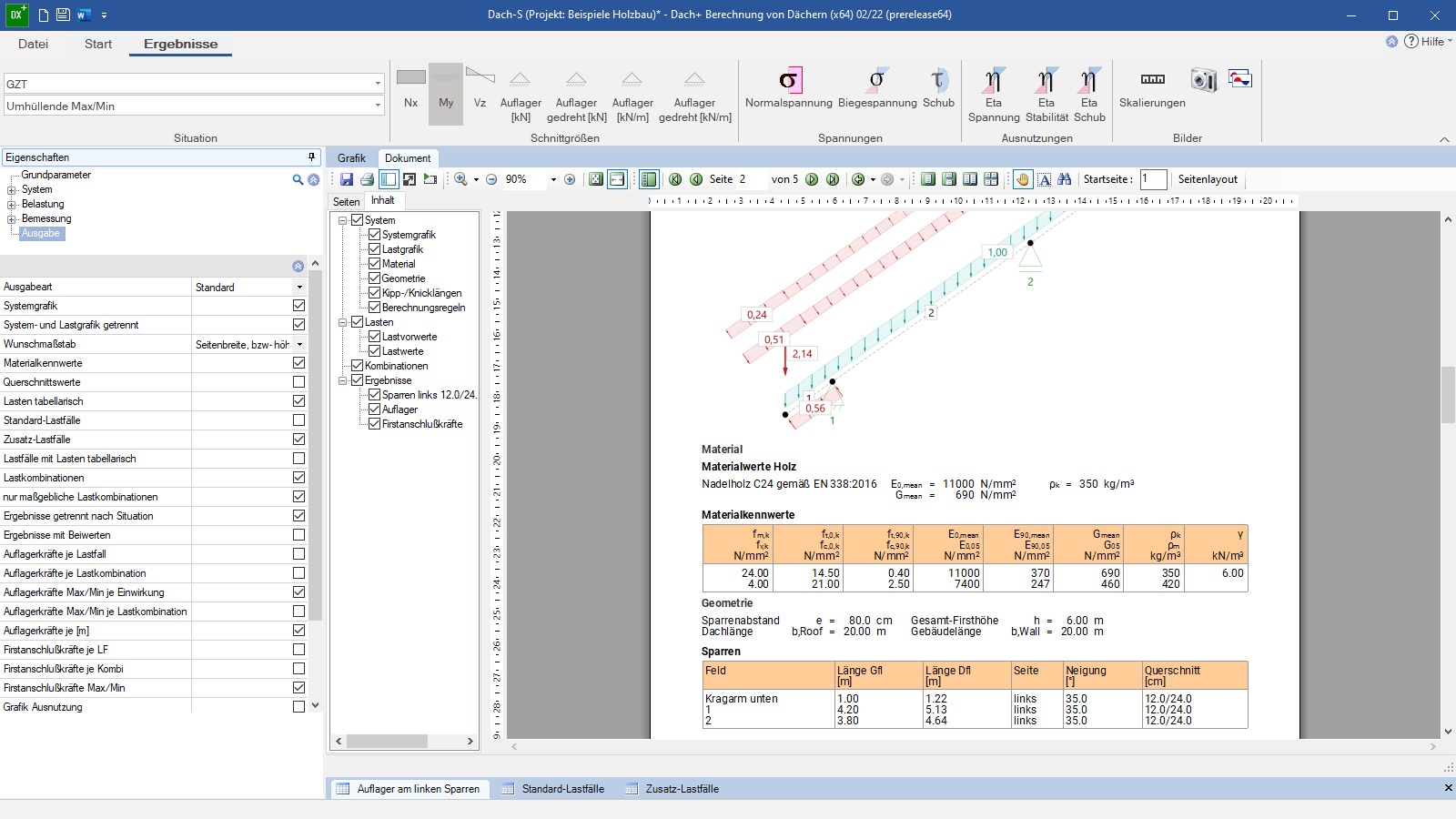Show Eta Spannung utilization

(x=994, y=96)
